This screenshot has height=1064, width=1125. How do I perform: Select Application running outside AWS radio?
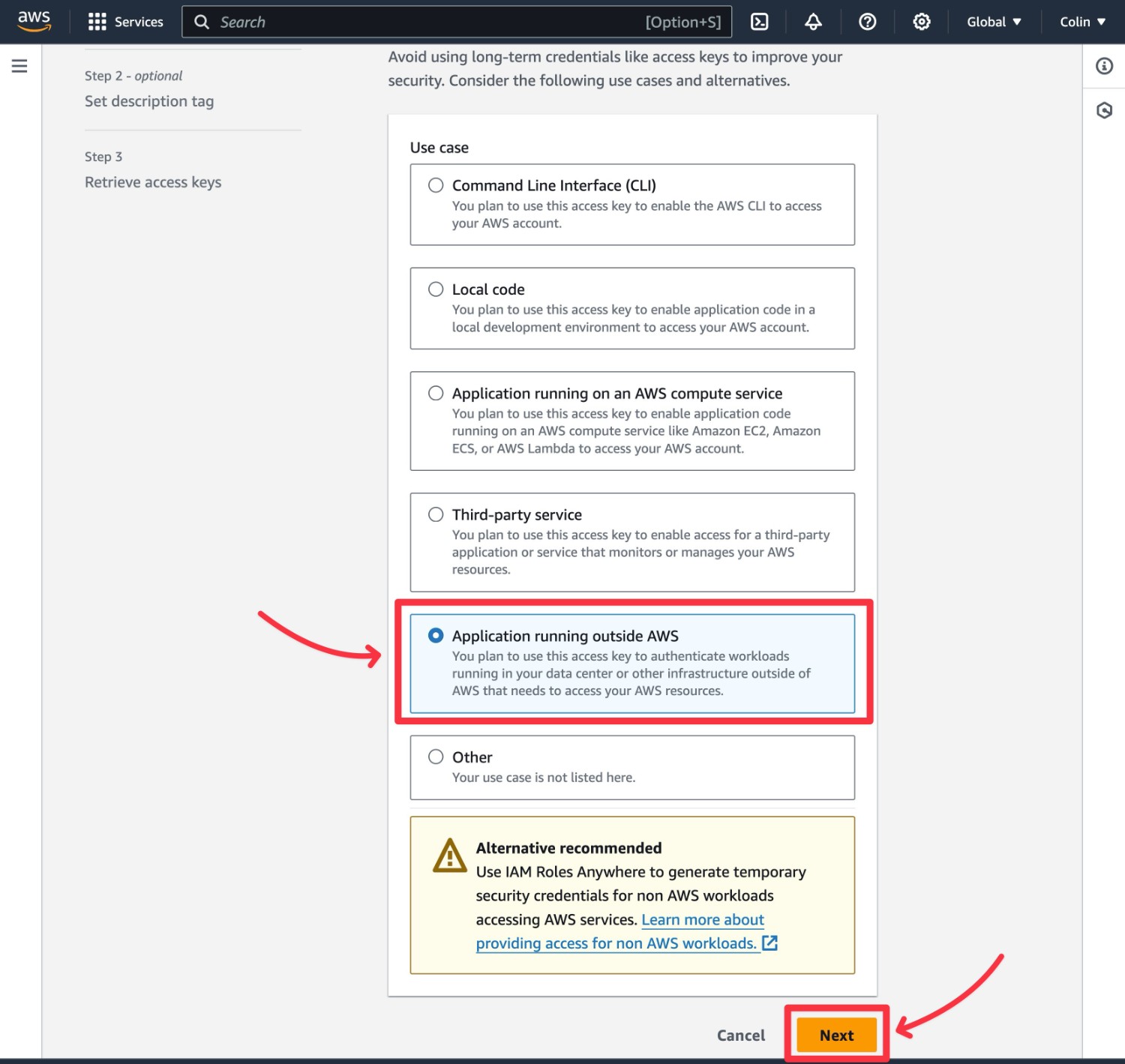coord(436,636)
